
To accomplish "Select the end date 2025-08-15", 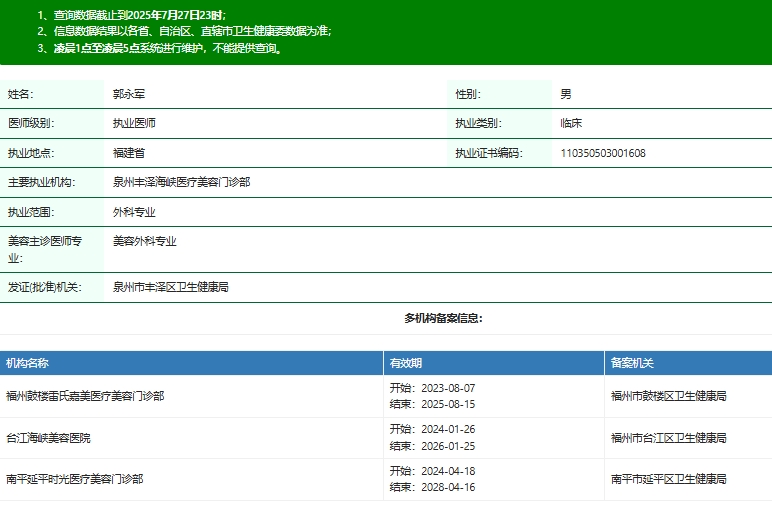I will [x=447, y=404].
